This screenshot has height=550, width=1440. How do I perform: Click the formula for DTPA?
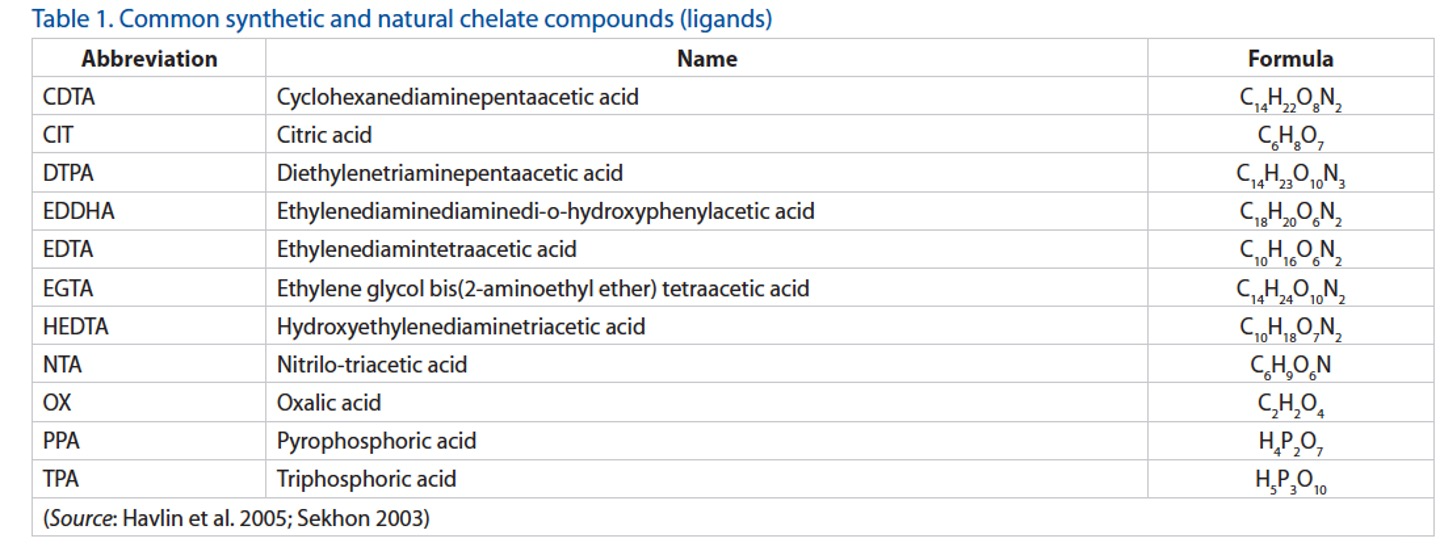pyautogui.click(x=1290, y=175)
